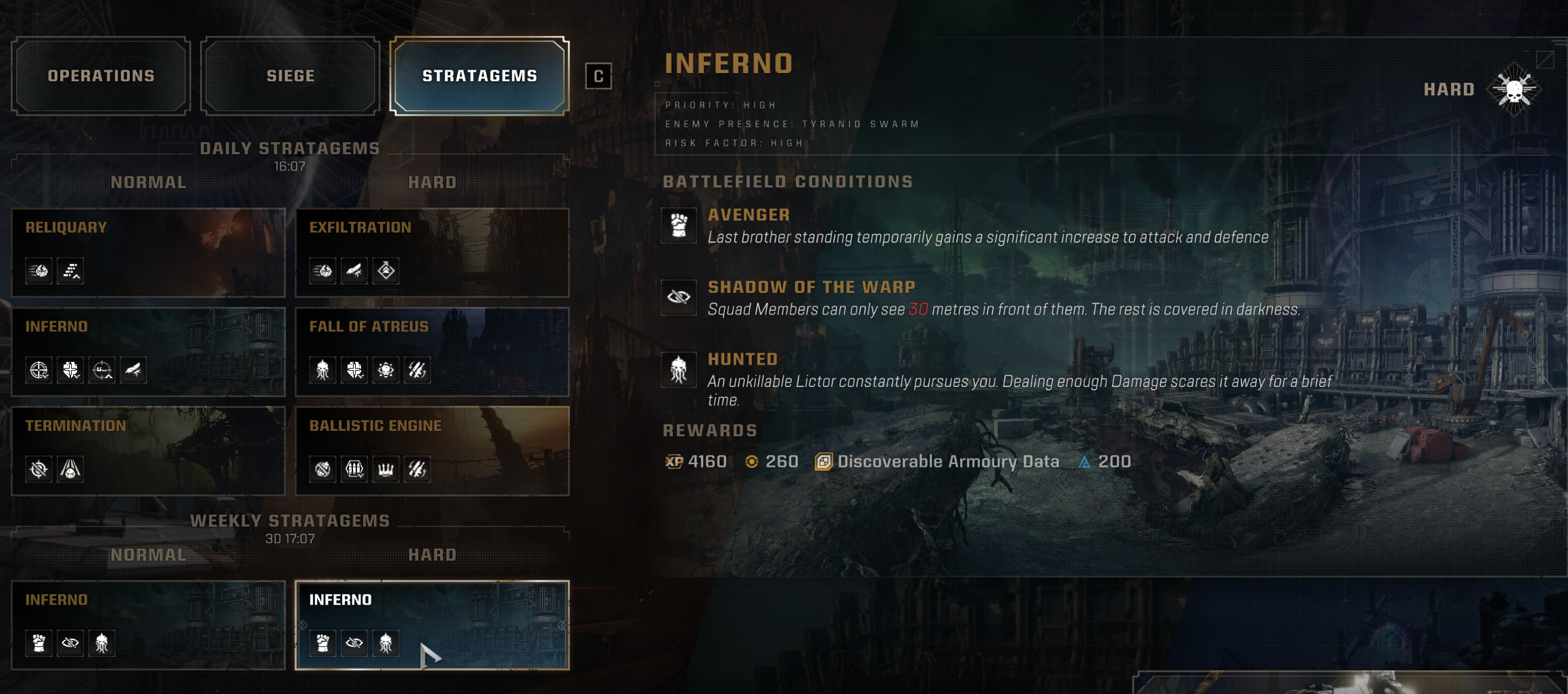Click the Discoverable Armoury Data reward icon
This screenshot has height=694, width=1568.
[x=823, y=461]
